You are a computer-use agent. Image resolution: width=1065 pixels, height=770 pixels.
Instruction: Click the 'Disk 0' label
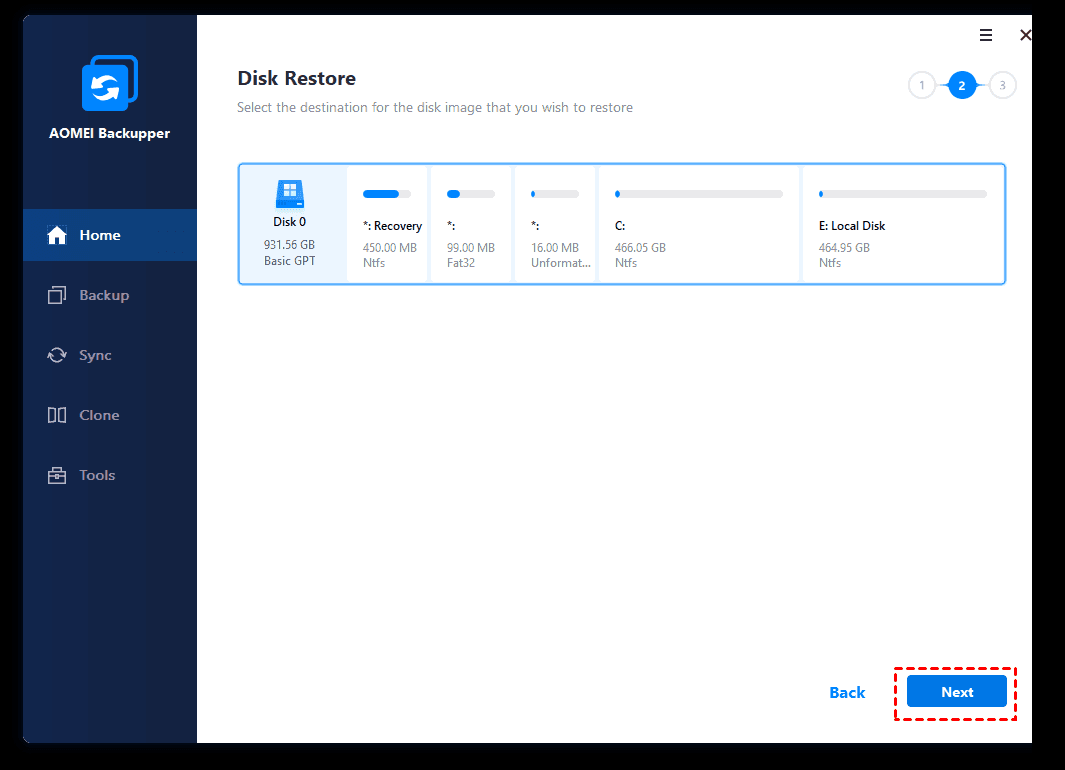coord(289,222)
